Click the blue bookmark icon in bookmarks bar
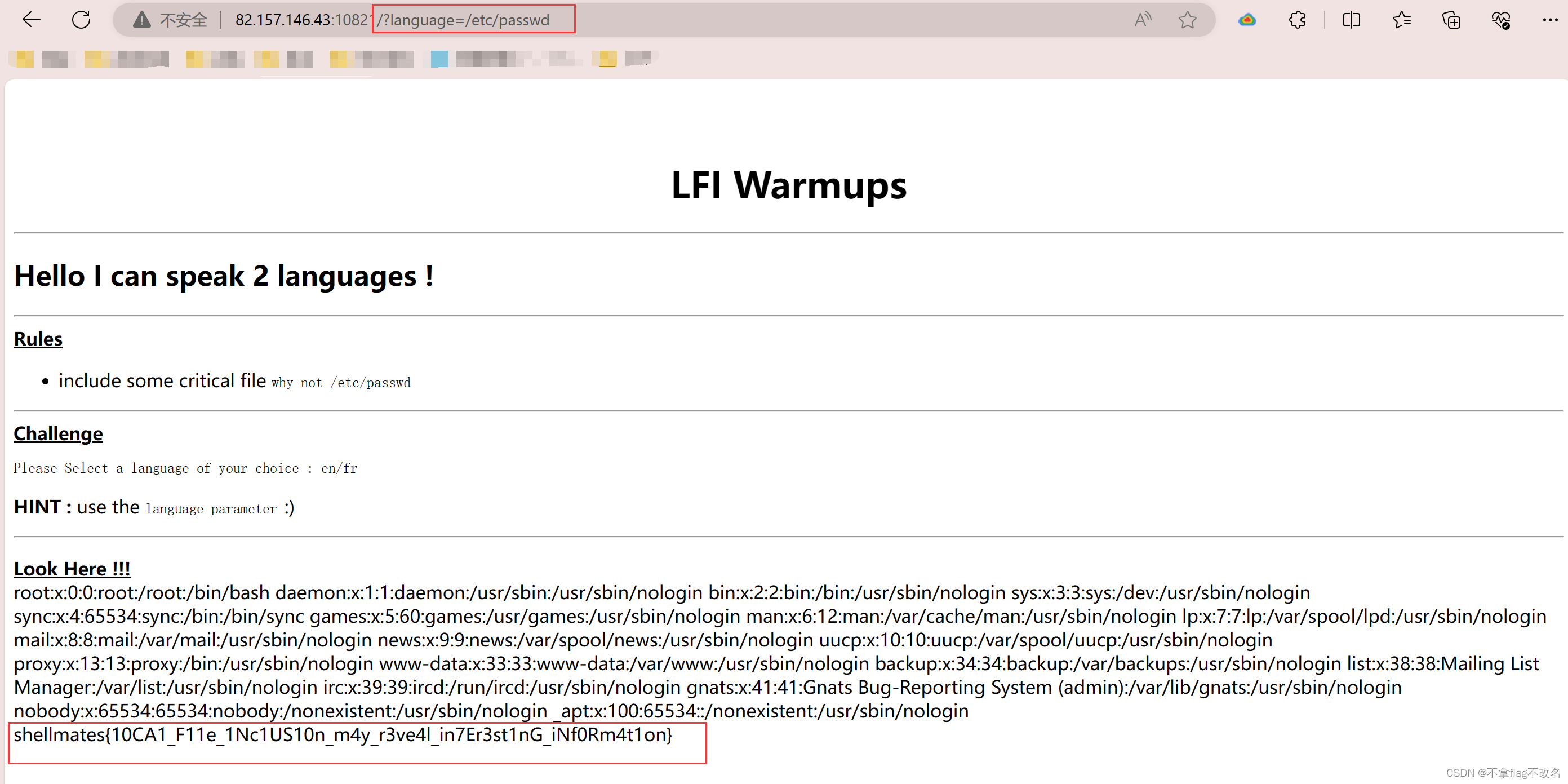Viewport: 1568px width, 784px height. (x=439, y=59)
